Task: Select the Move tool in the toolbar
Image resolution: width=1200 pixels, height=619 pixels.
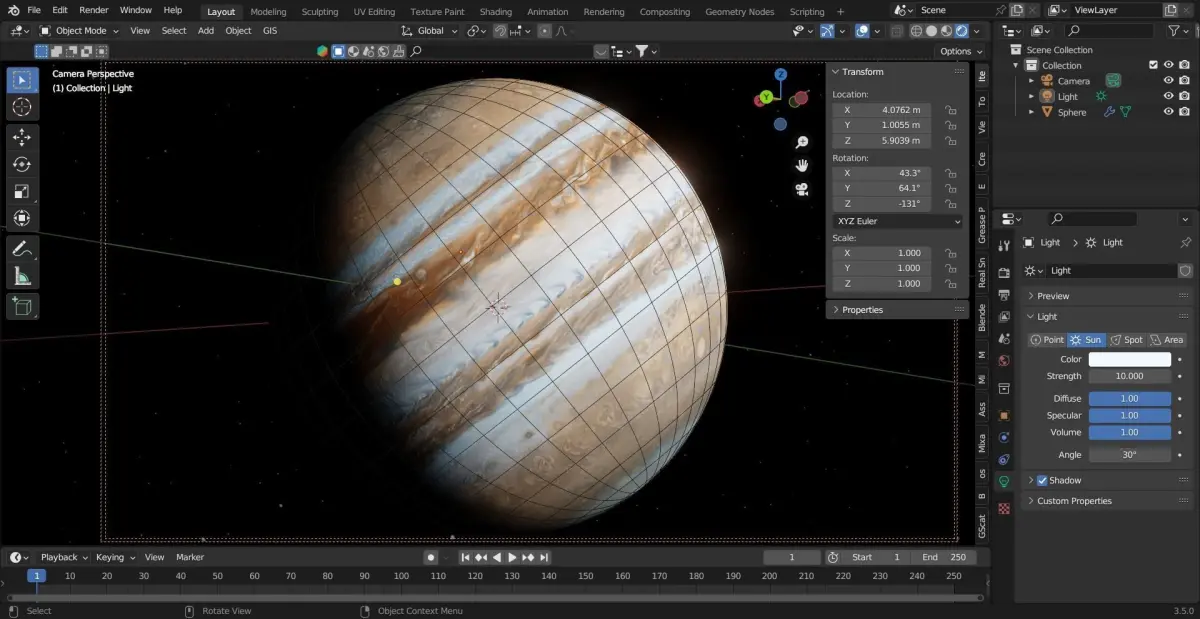Action: [22, 137]
